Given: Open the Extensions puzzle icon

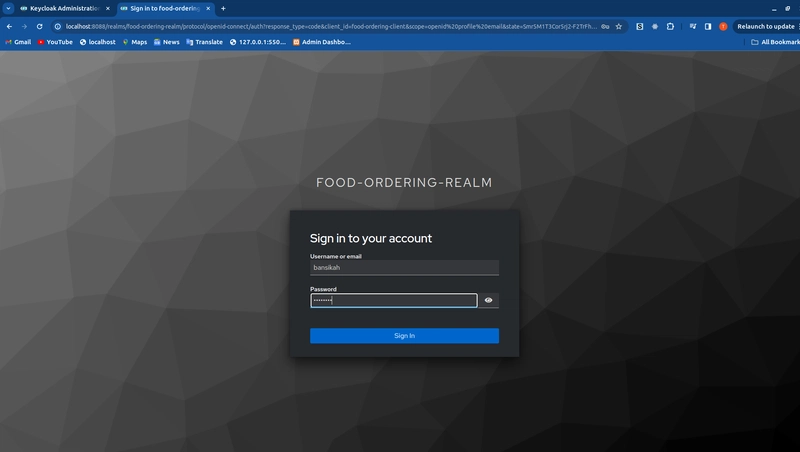Looking at the screenshot, I should [x=670, y=27].
